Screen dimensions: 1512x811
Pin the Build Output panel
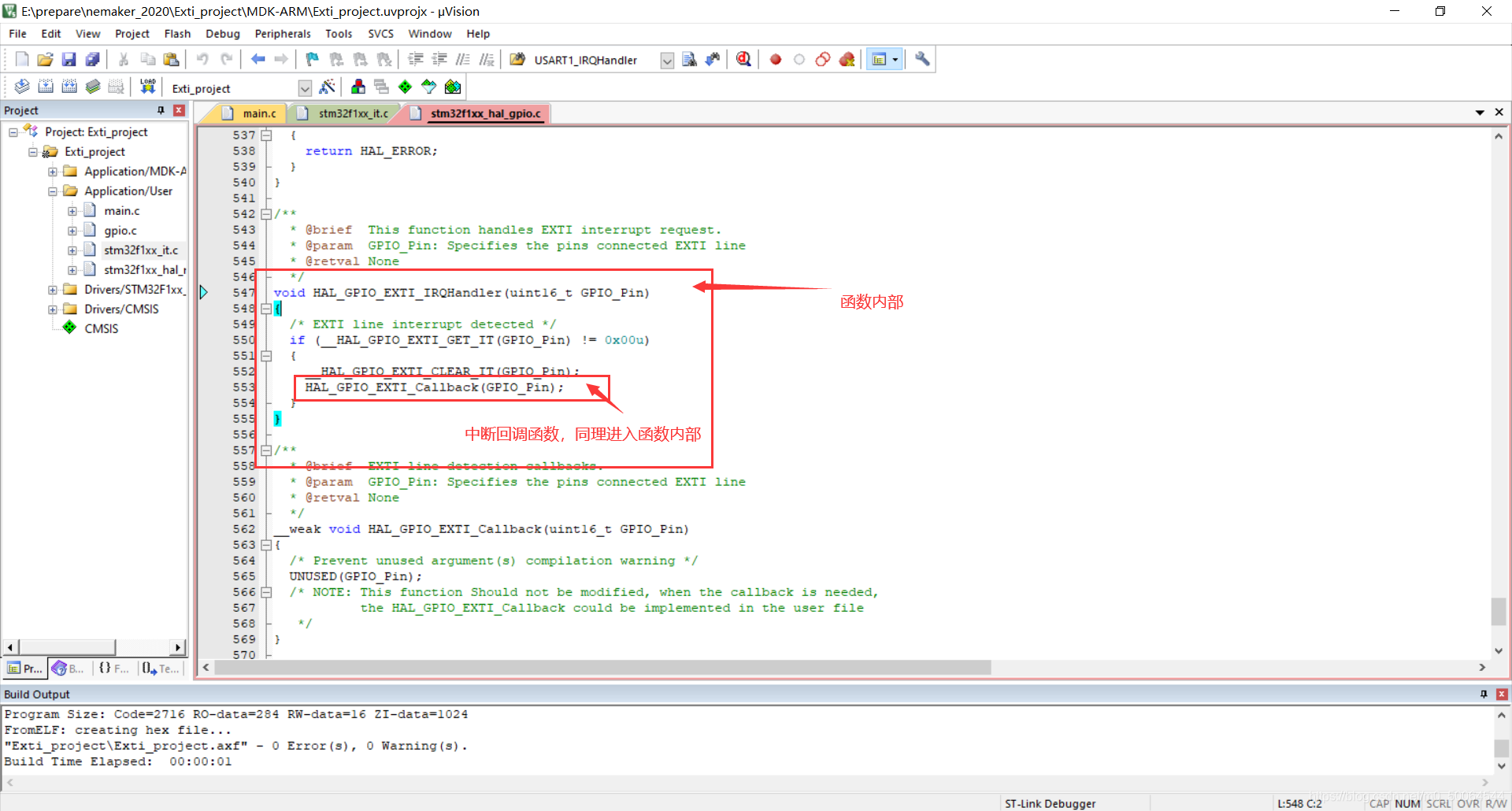coord(1484,694)
